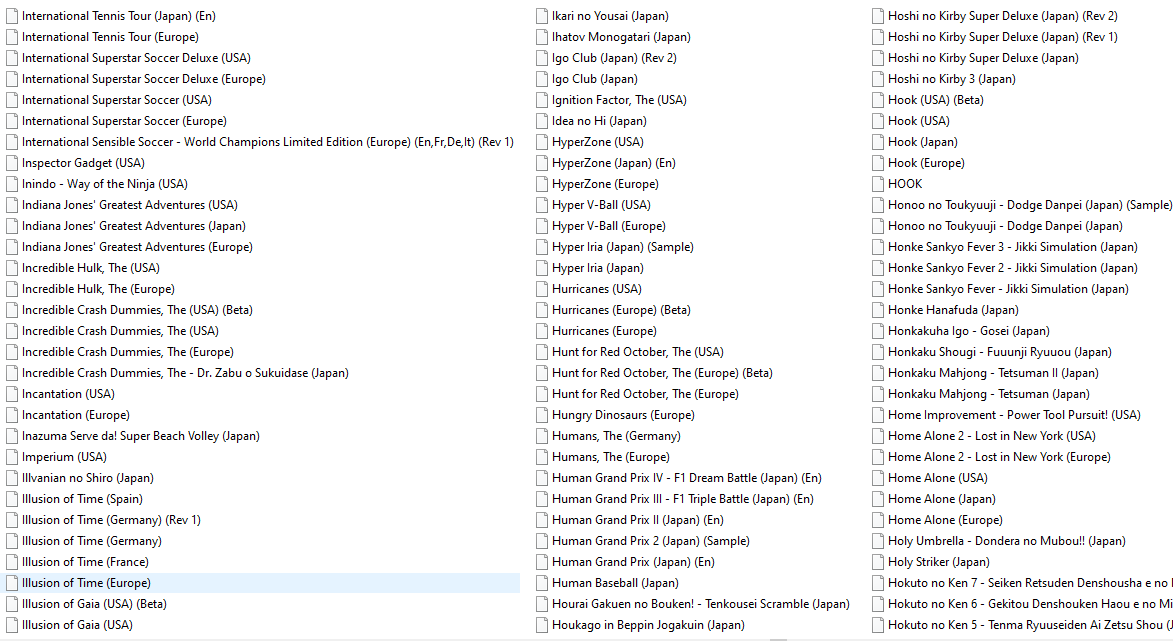Screen dimensions: 1173x641
Task: Click International Superstar Soccer Deluxe (USA)
Action: click(x=136, y=58)
